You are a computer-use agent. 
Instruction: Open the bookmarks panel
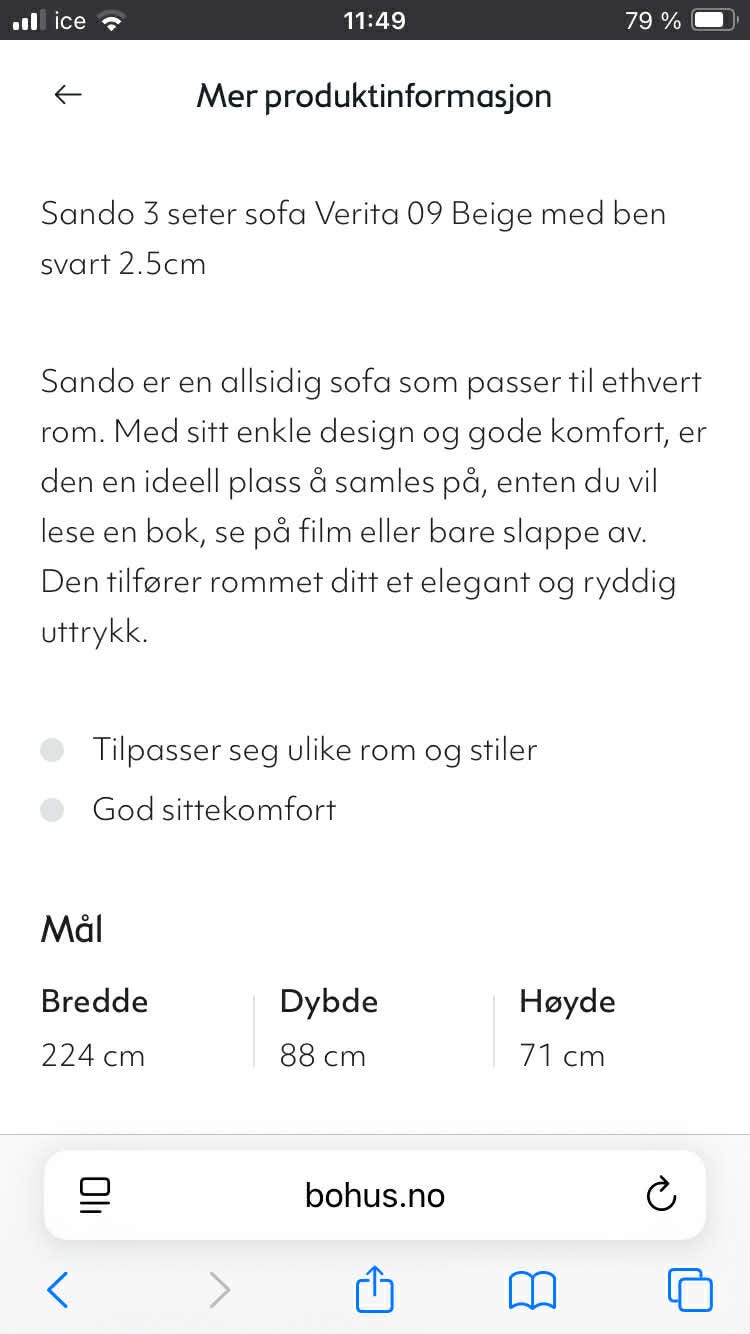pyautogui.click(x=532, y=1290)
